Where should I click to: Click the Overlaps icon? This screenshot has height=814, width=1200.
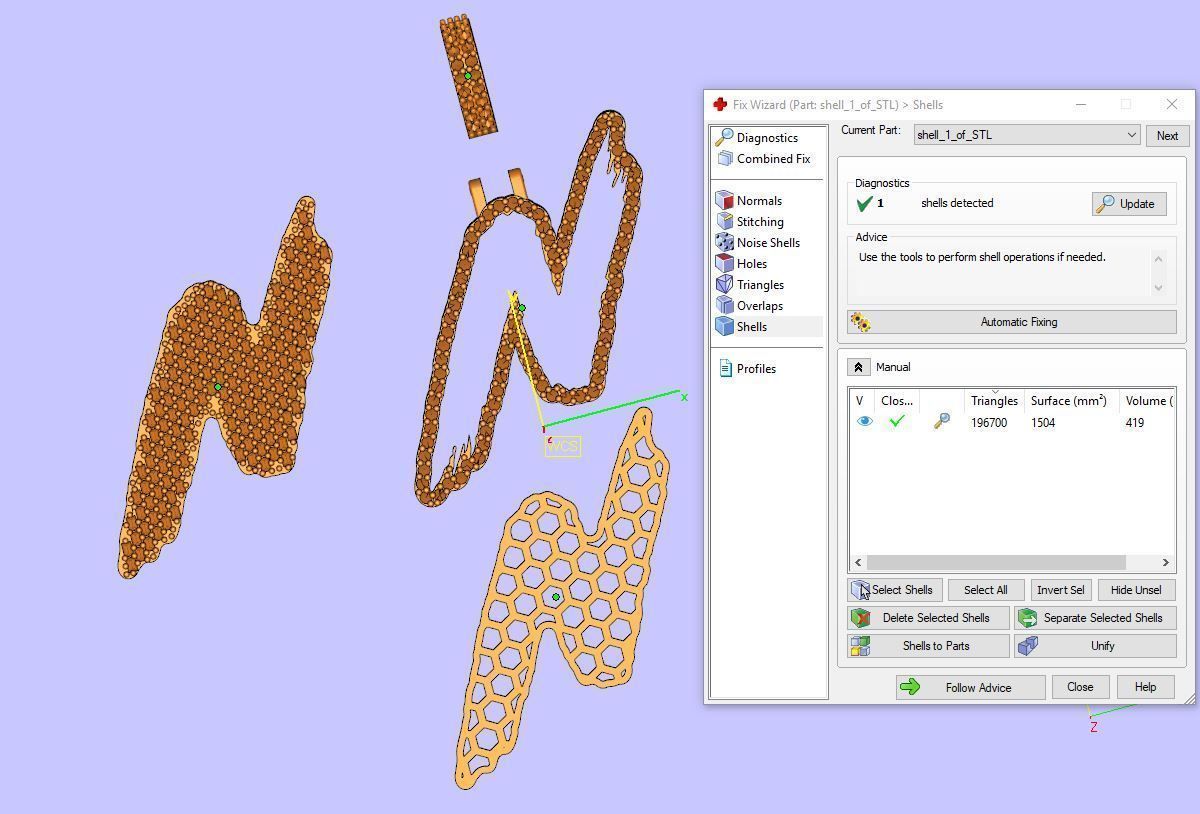pos(725,306)
